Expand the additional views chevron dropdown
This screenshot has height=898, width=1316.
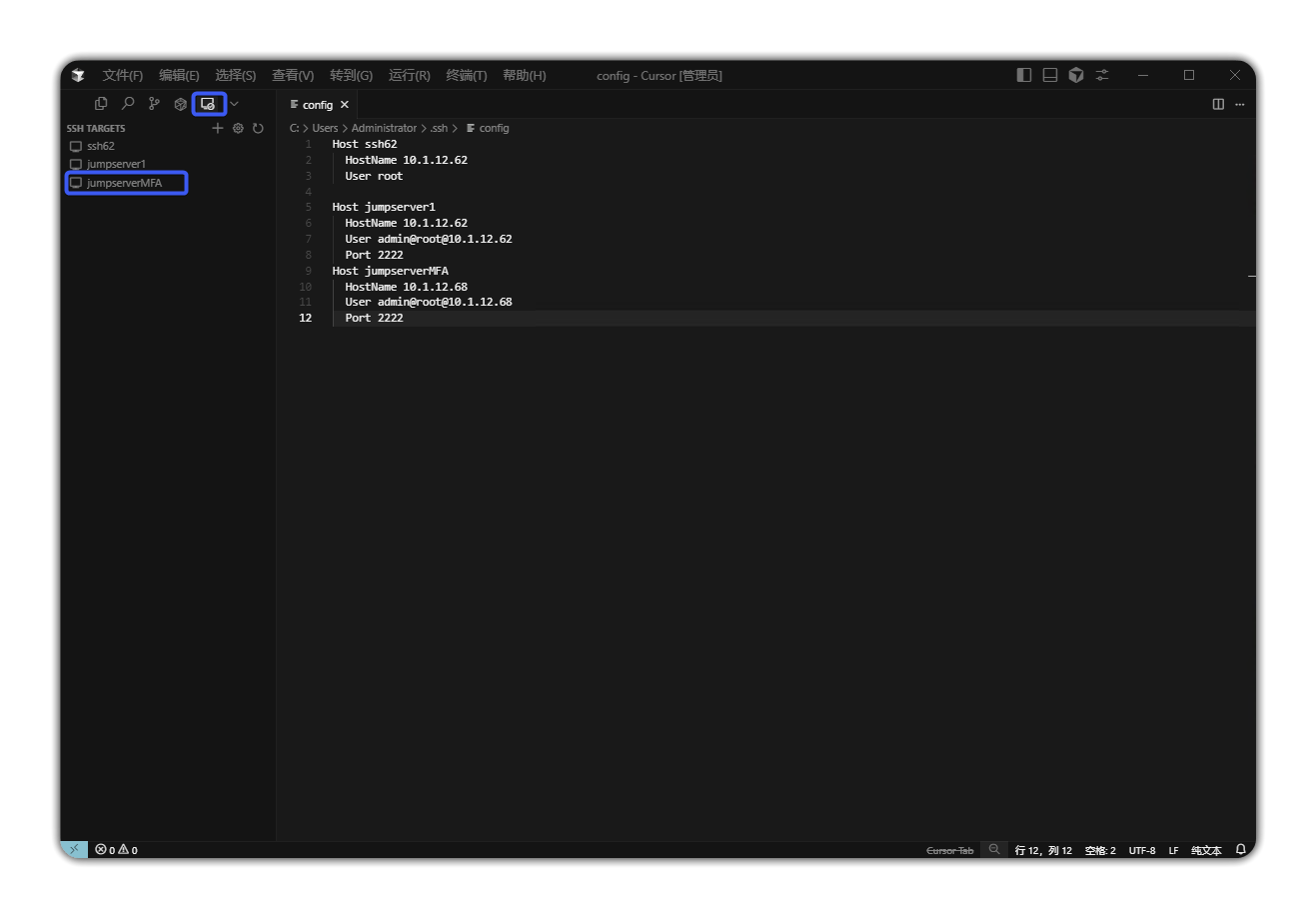(x=234, y=104)
